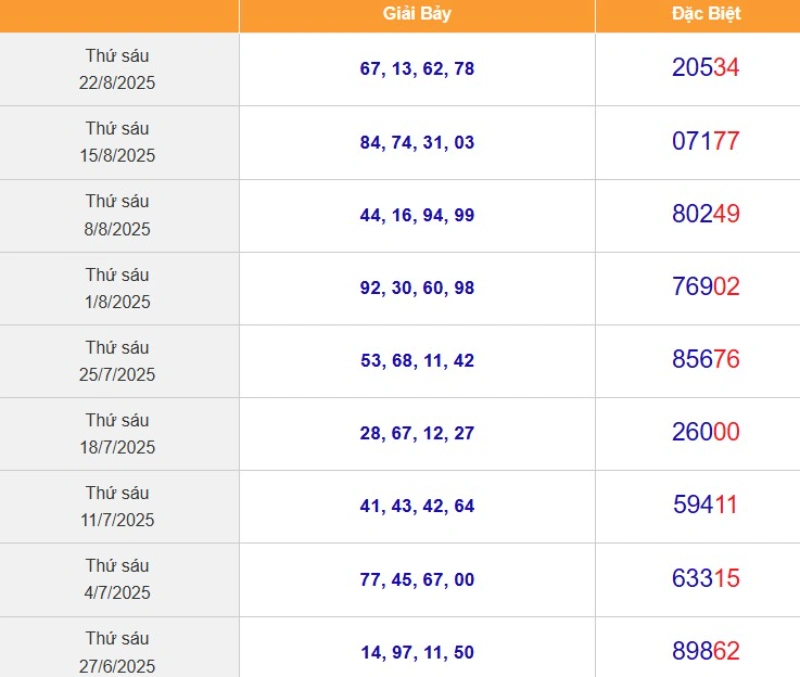Select Giải Bảy numbers 67, 13, 62, 78

click(x=417, y=69)
